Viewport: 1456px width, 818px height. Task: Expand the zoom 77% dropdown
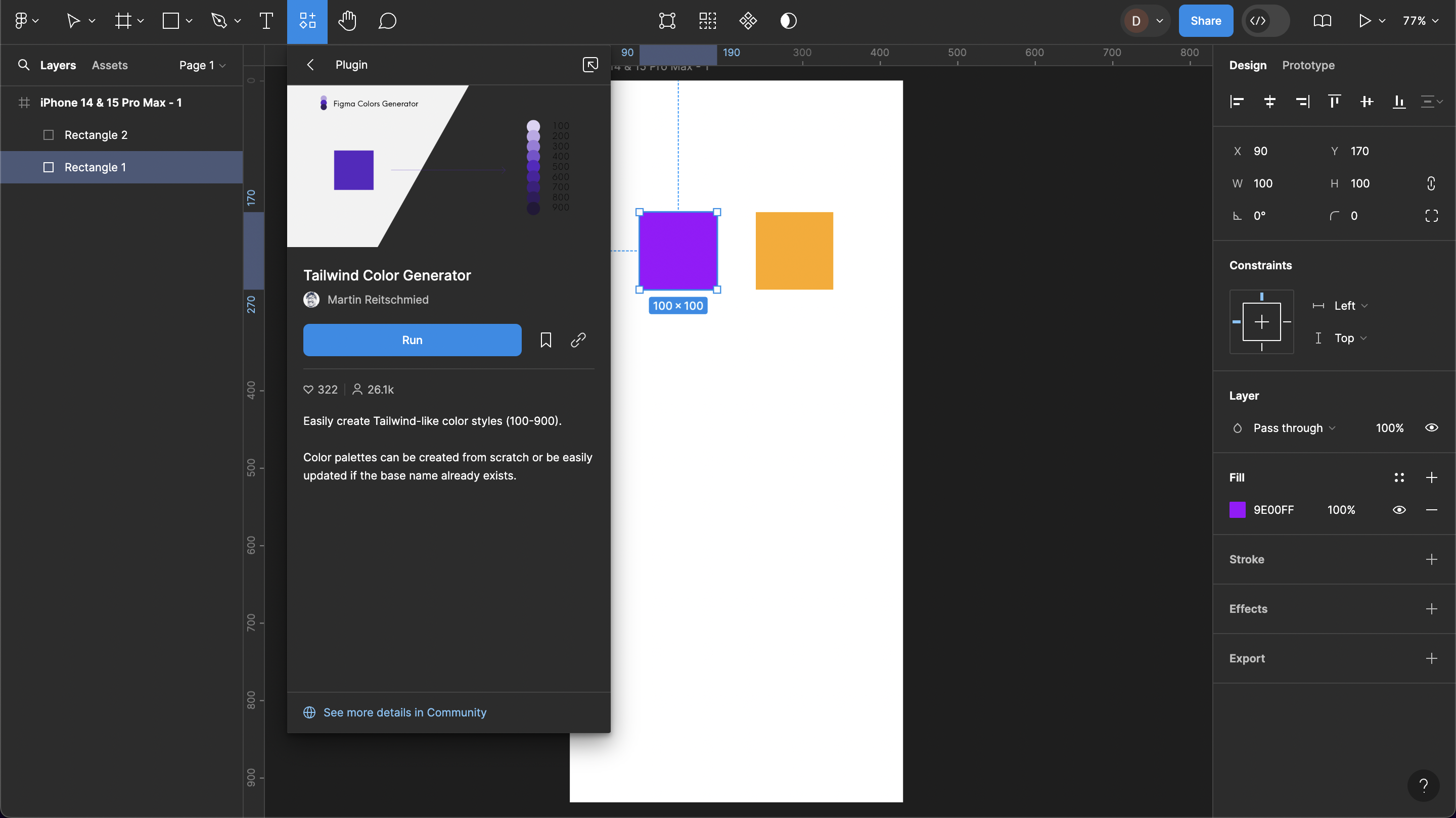pyautogui.click(x=1421, y=21)
